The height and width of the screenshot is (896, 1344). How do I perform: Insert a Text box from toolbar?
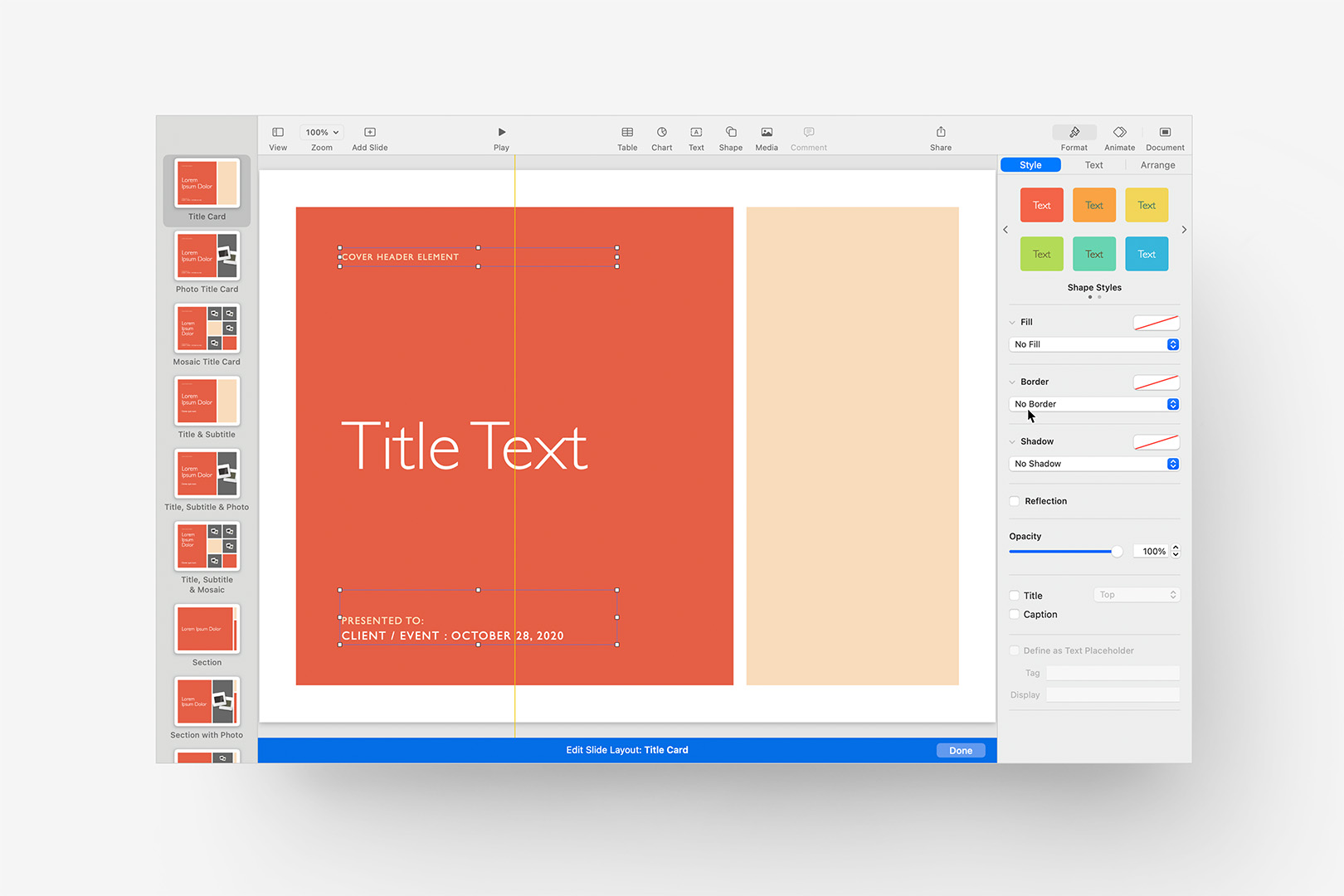pyautogui.click(x=696, y=133)
